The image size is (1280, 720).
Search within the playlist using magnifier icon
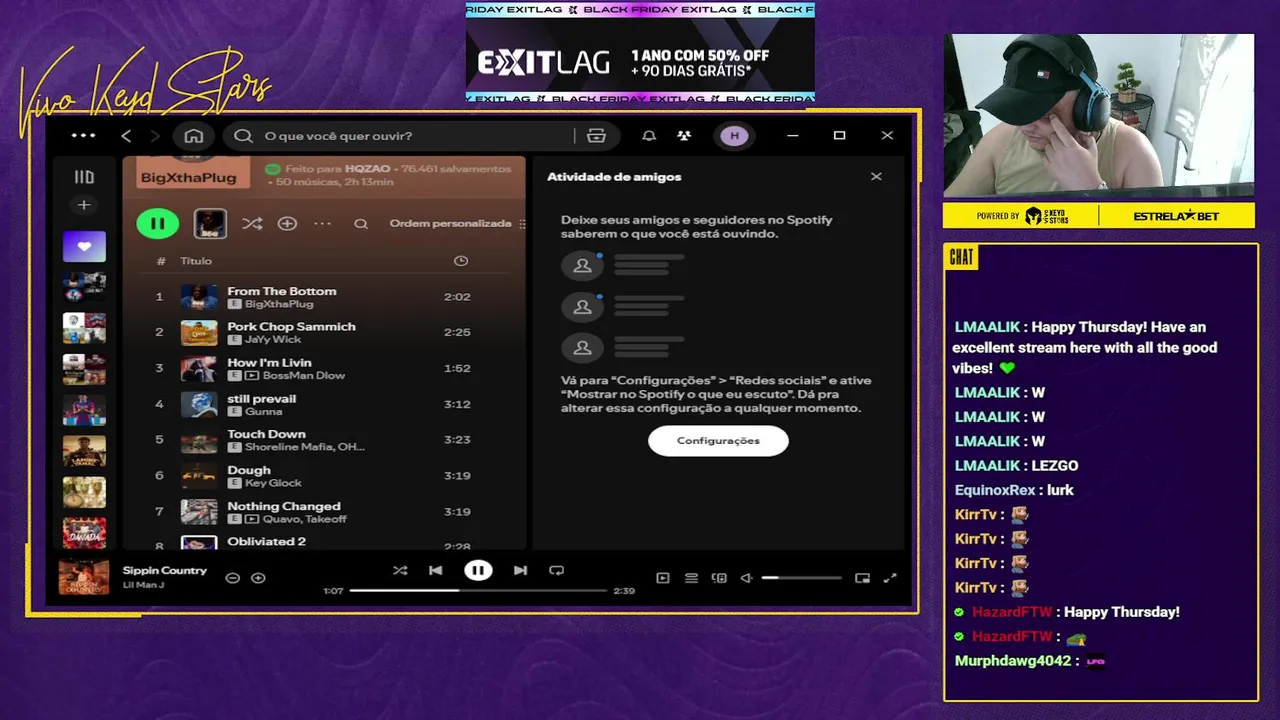coord(361,224)
